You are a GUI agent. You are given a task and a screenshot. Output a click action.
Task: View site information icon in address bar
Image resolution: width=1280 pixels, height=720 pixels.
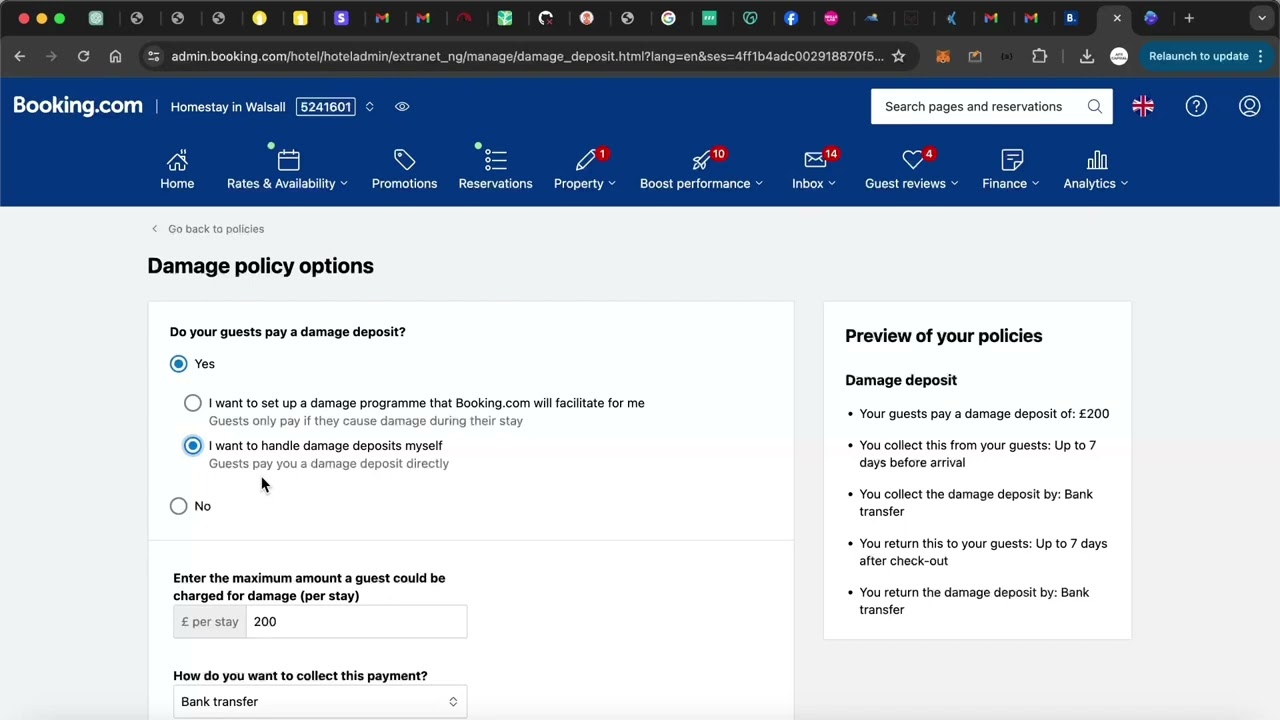point(153,56)
